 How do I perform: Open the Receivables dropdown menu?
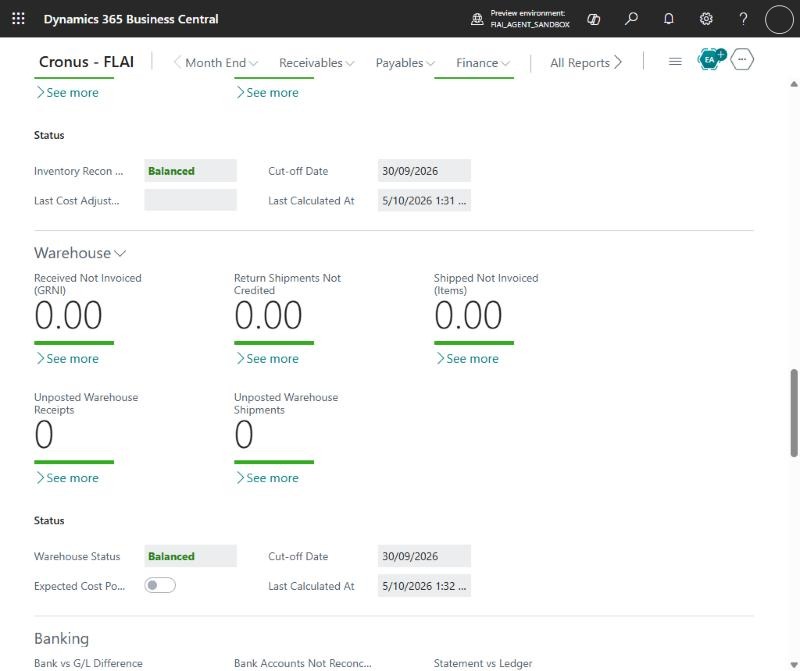pyautogui.click(x=316, y=63)
